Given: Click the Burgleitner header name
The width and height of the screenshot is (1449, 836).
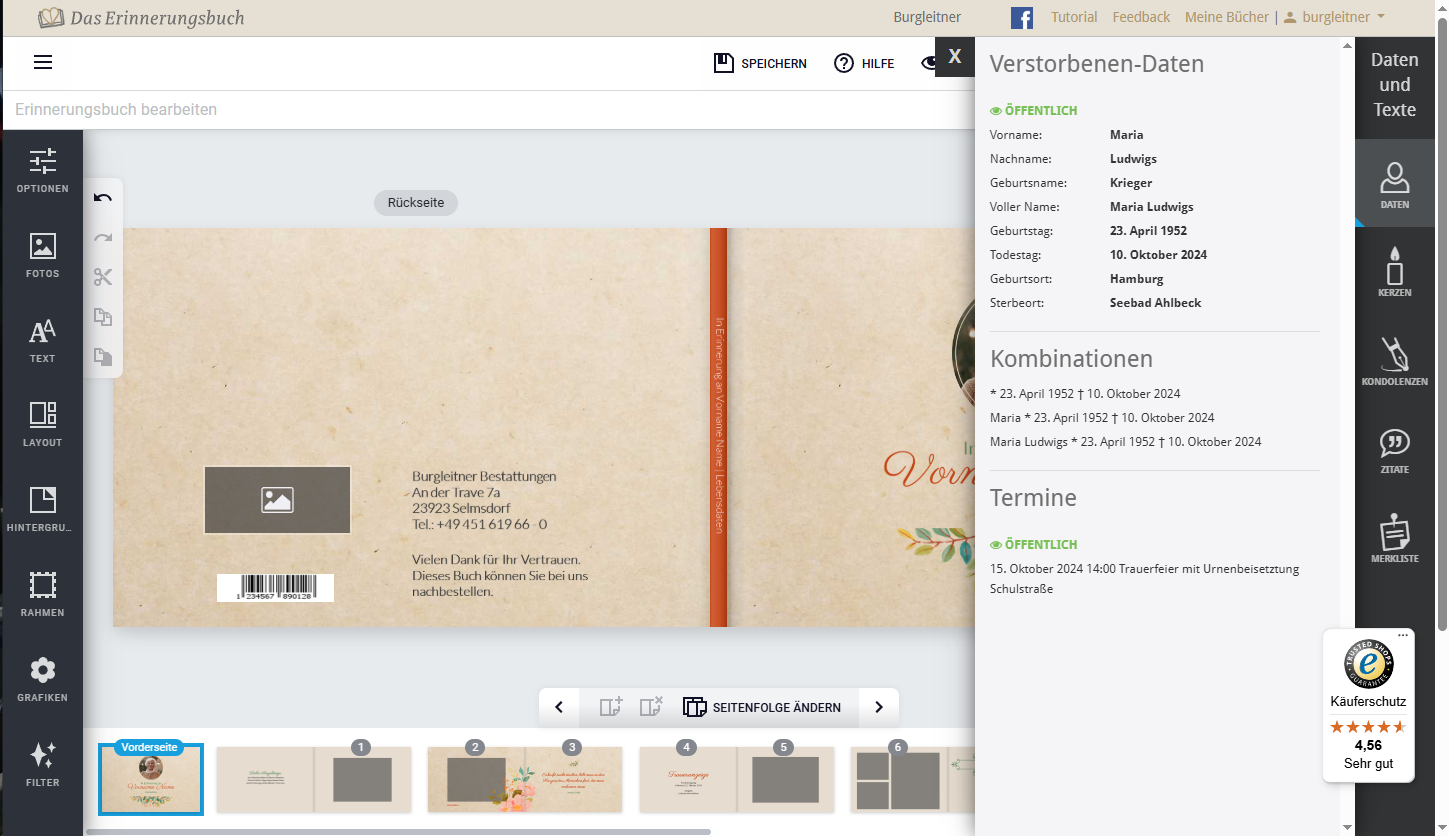Looking at the screenshot, I should tap(927, 17).
